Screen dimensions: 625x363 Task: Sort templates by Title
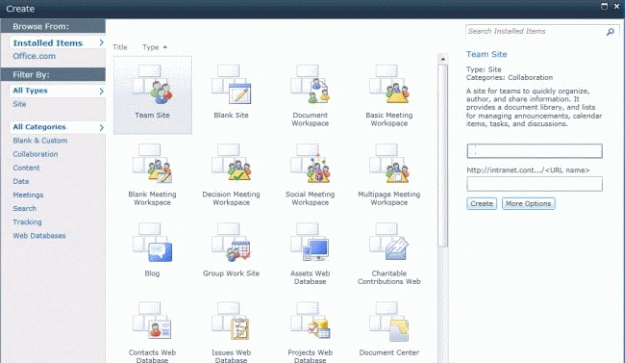tap(120, 47)
